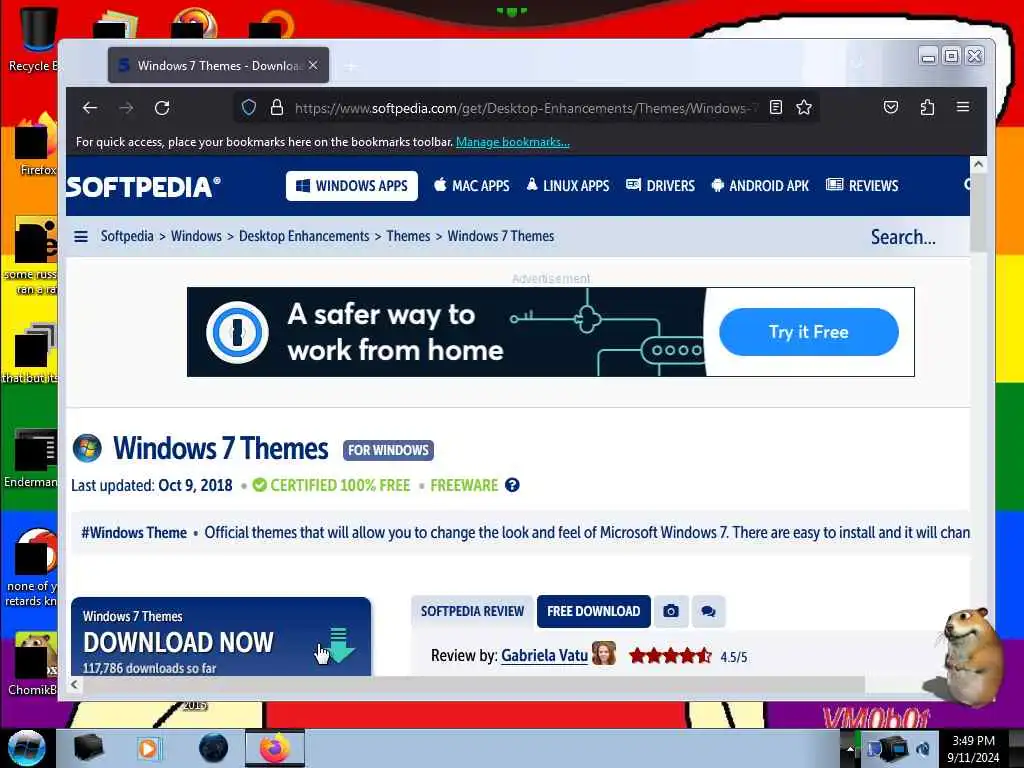Click the Softpedia logo
The height and width of the screenshot is (768, 1024).
coord(143,187)
